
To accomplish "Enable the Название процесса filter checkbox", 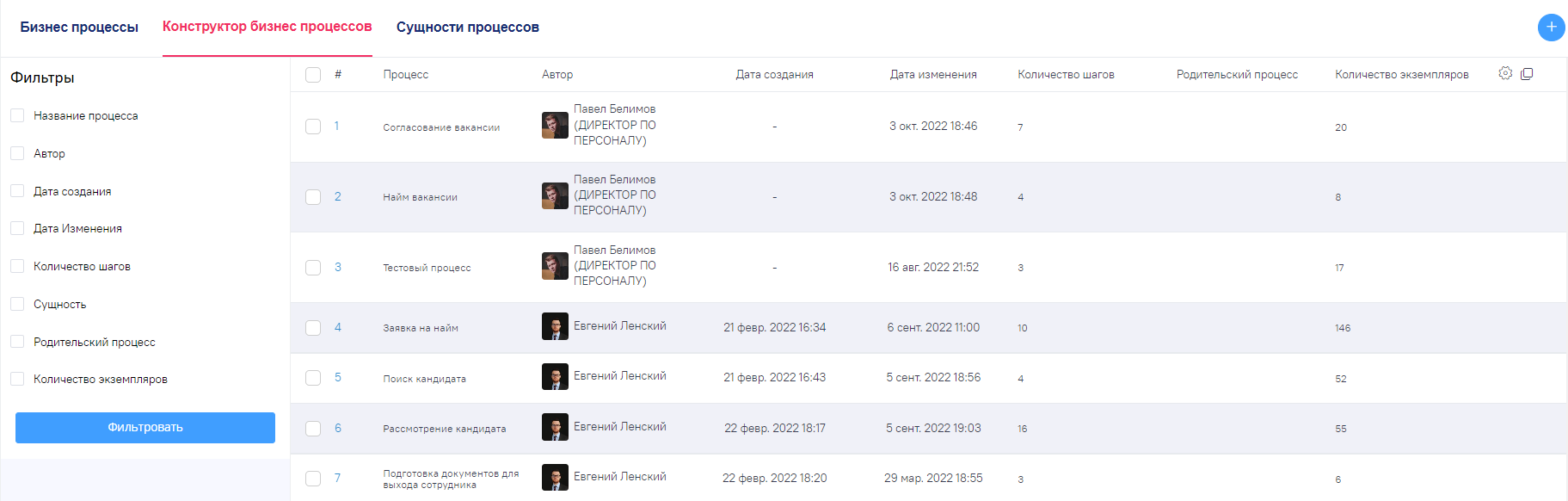I will pyautogui.click(x=17, y=115).
